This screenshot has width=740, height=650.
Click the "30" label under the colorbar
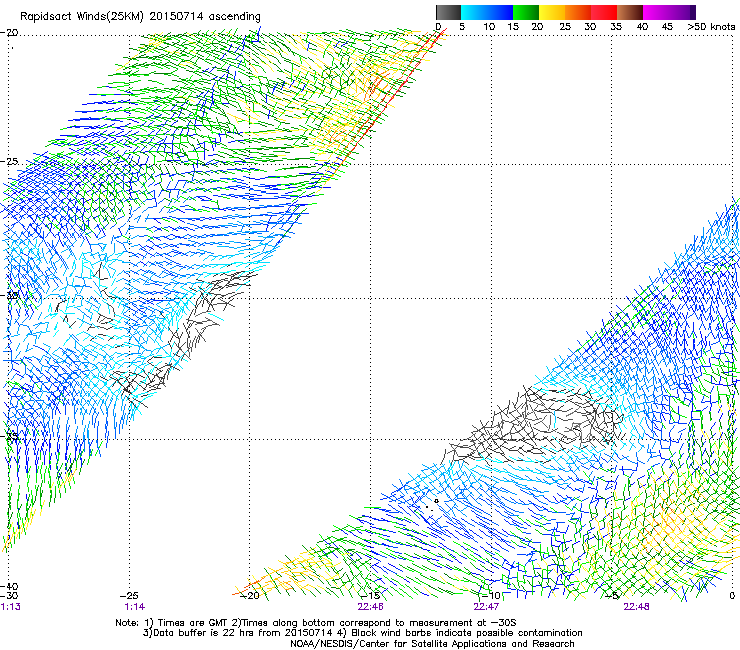(x=590, y=27)
